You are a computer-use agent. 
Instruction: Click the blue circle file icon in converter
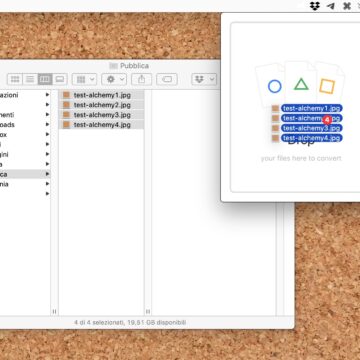pos(274,87)
